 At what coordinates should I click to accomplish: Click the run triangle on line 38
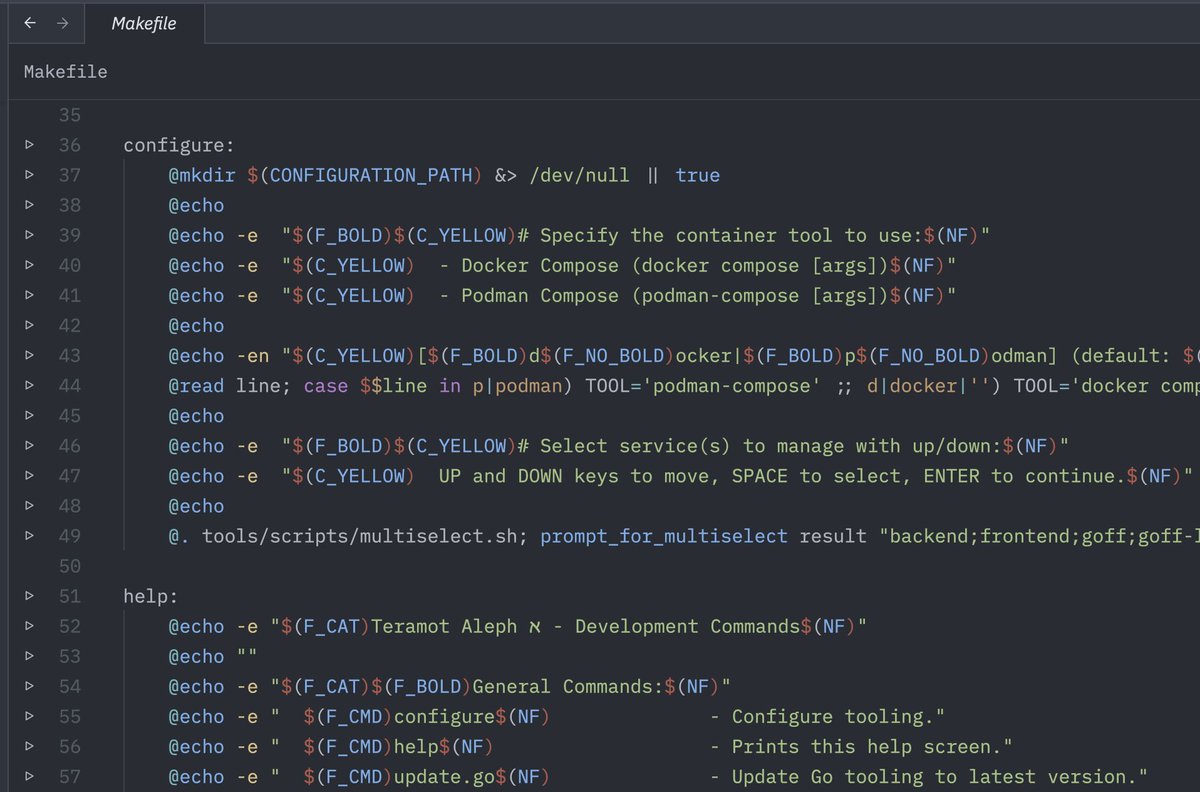click(30, 205)
